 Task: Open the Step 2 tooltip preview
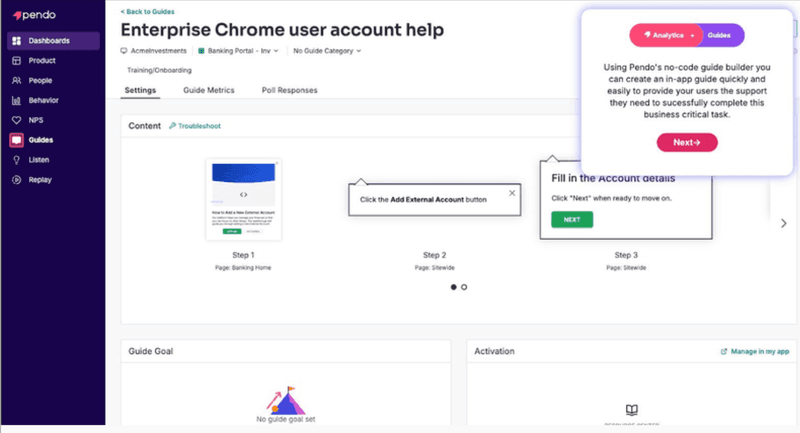point(435,199)
